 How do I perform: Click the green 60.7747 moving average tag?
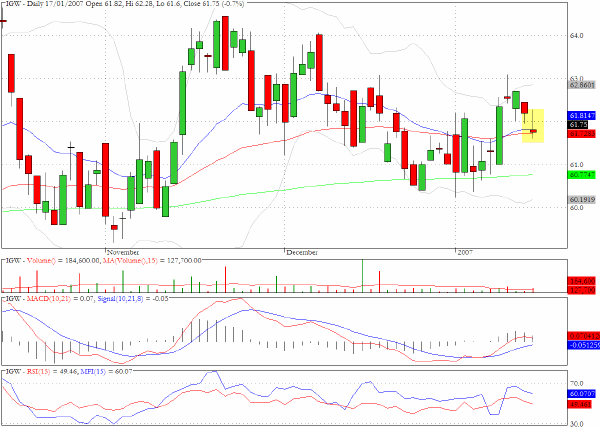click(x=582, y=175)
